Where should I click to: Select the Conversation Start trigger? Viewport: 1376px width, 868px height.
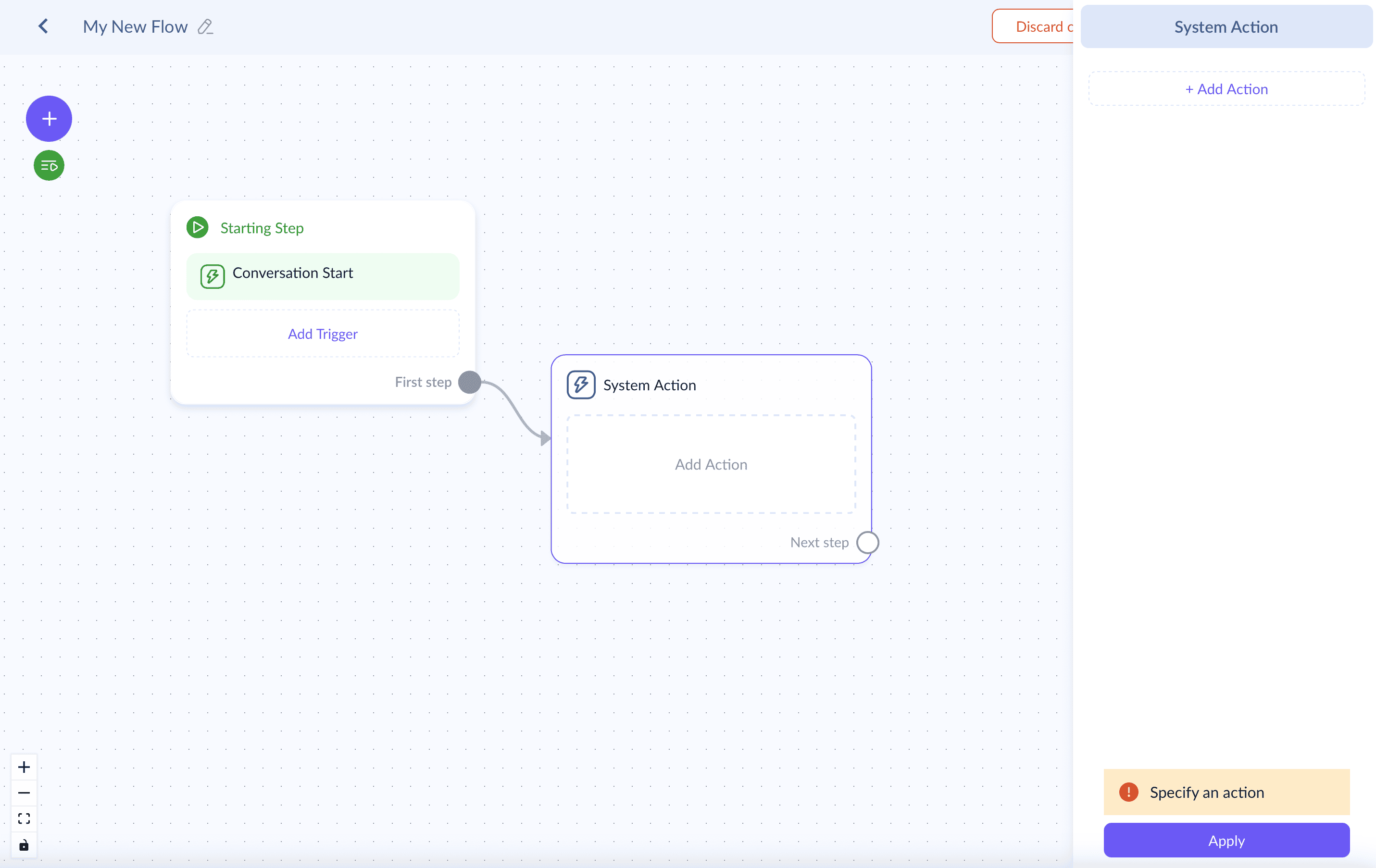[x=323, y=276]
